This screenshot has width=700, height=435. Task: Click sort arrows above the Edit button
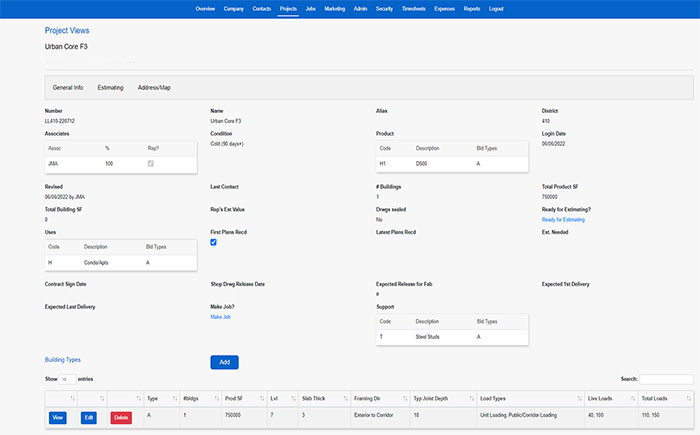pyautogui.click(x=102, y=398)
